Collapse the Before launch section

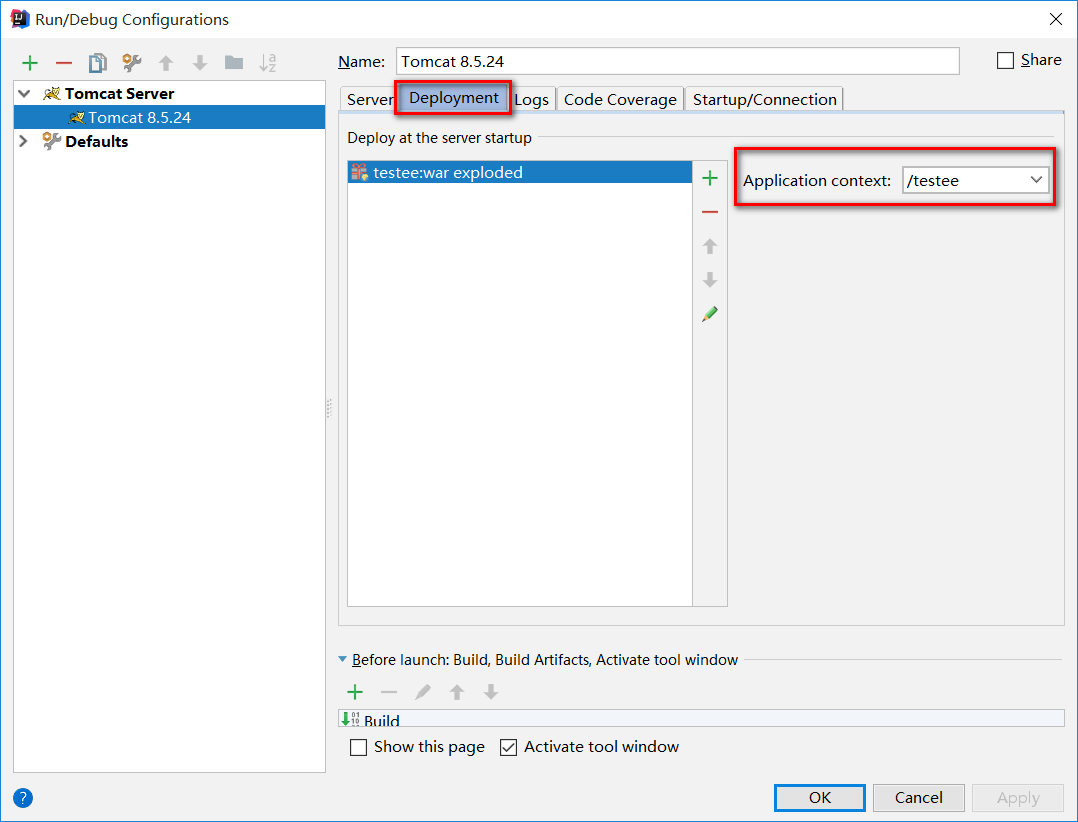pyautogui.click(x=342, y=659)
